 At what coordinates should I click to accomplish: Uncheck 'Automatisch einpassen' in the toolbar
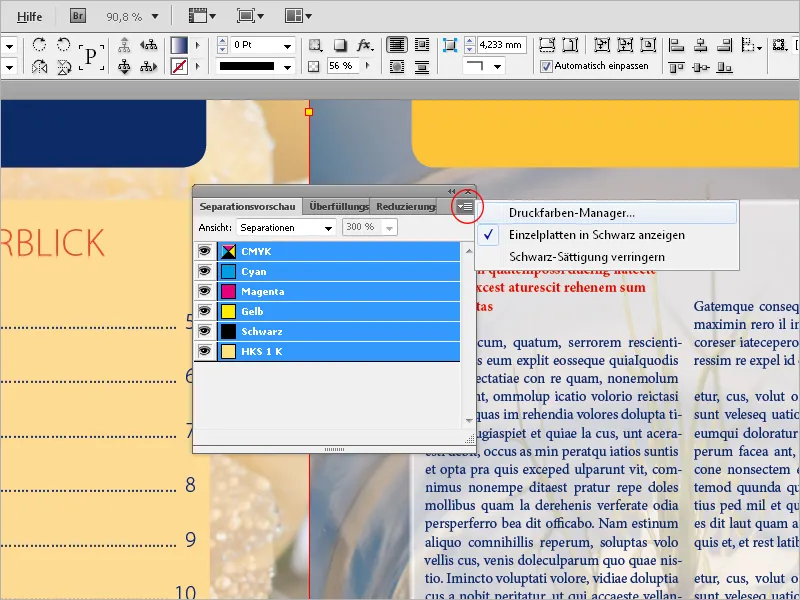point(547,67)
